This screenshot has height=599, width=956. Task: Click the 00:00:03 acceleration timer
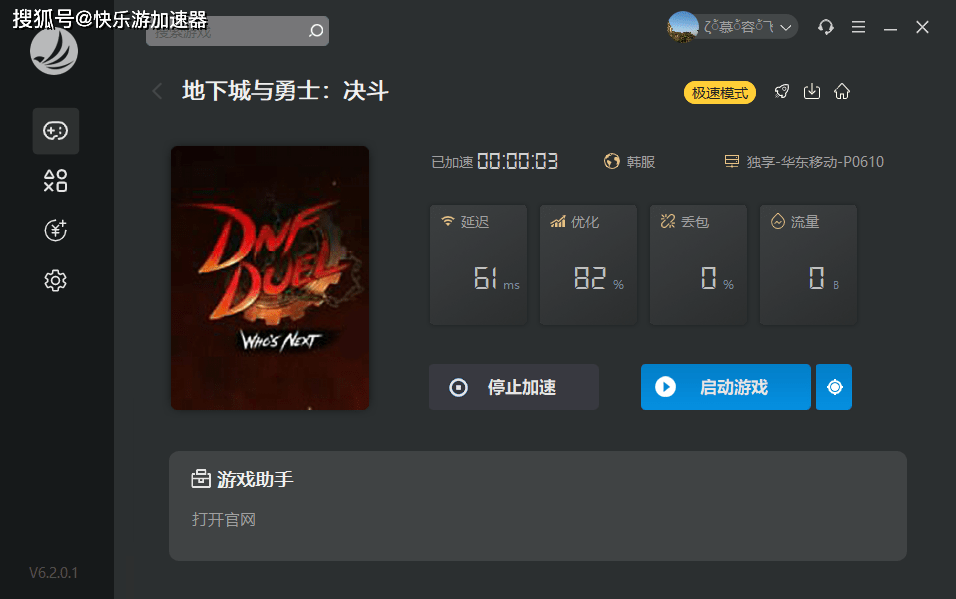pos(517,162)
